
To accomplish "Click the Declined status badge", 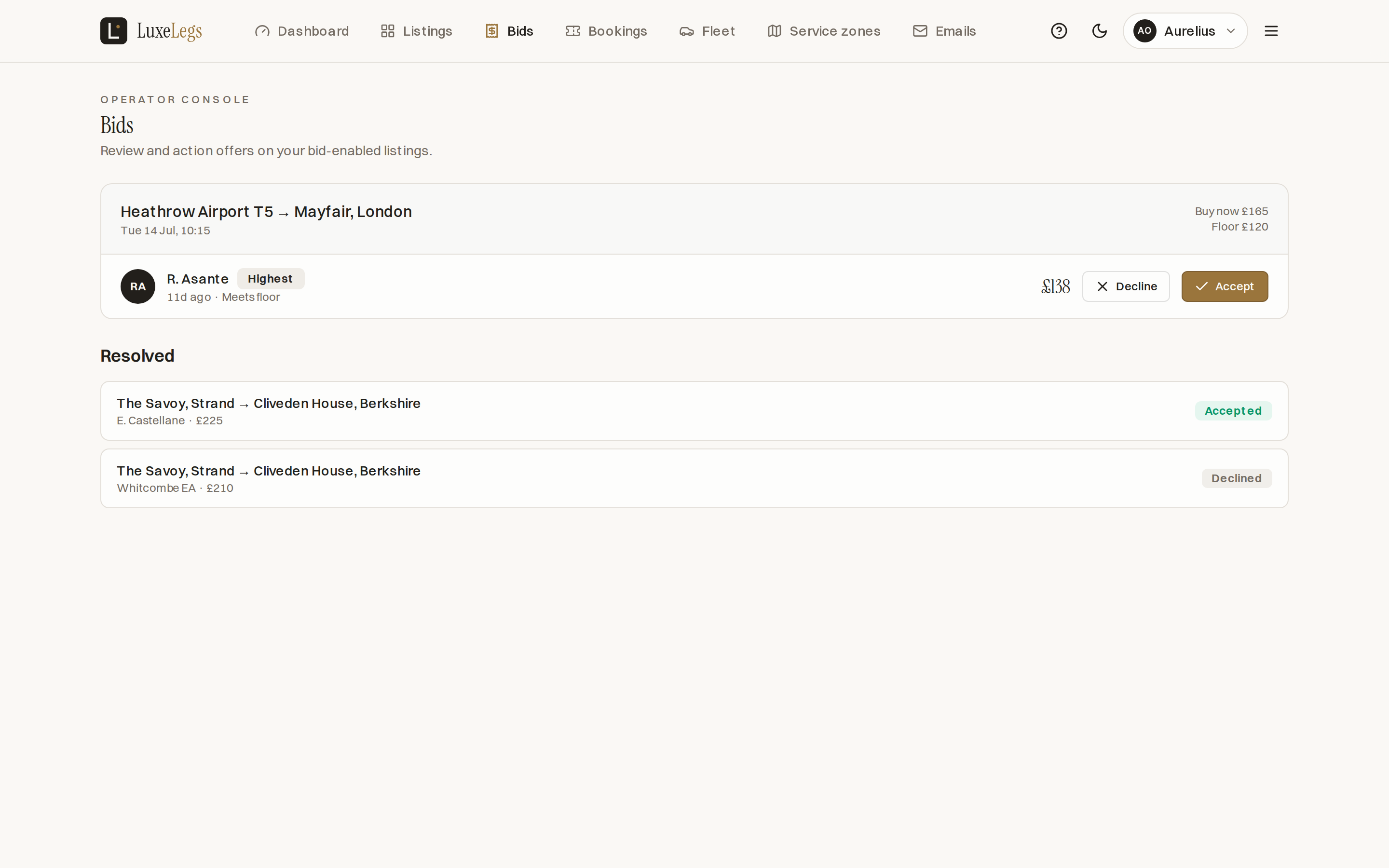I will (1236, 479).
